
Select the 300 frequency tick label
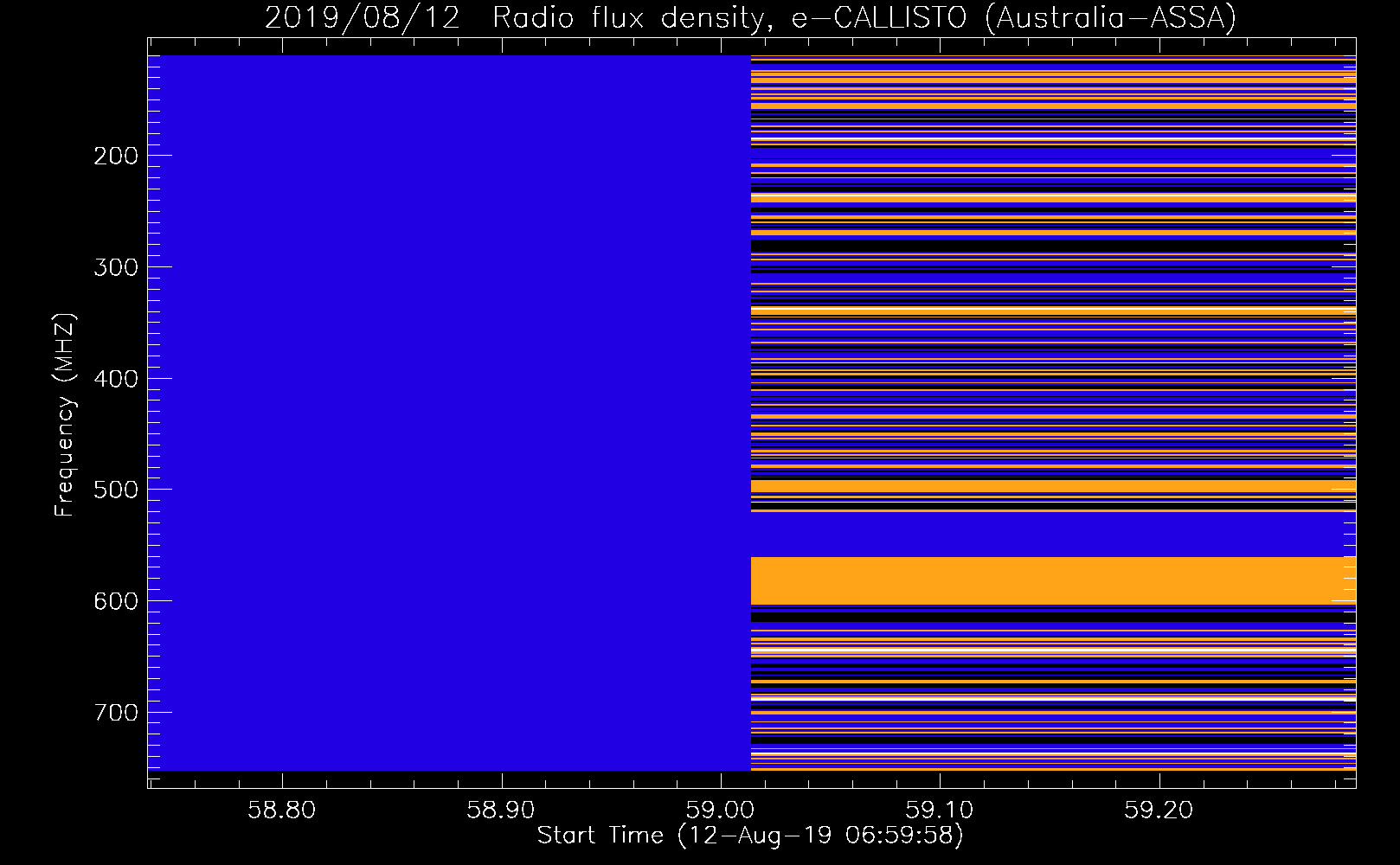(x=116, y=267)
